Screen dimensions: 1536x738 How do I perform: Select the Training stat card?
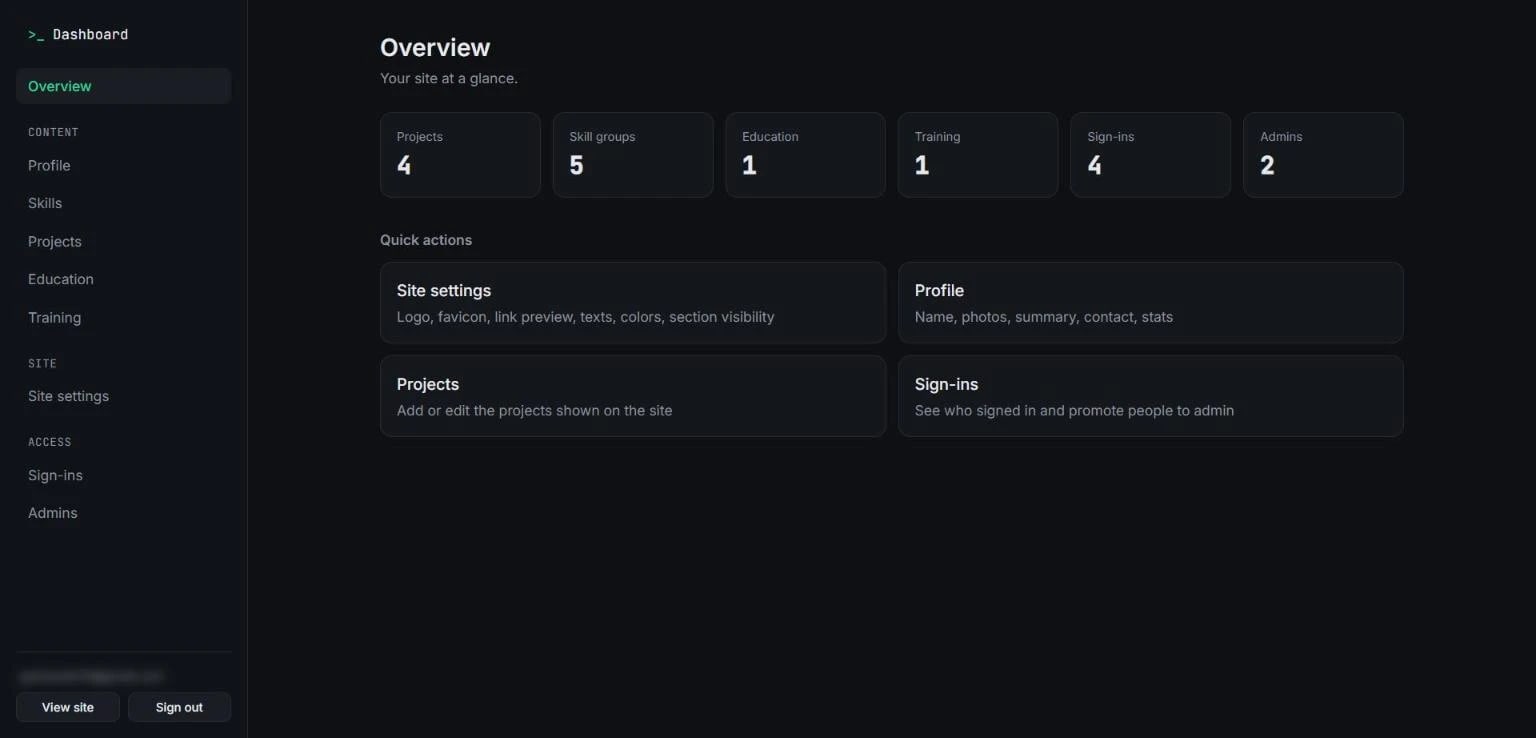[978, 155]
